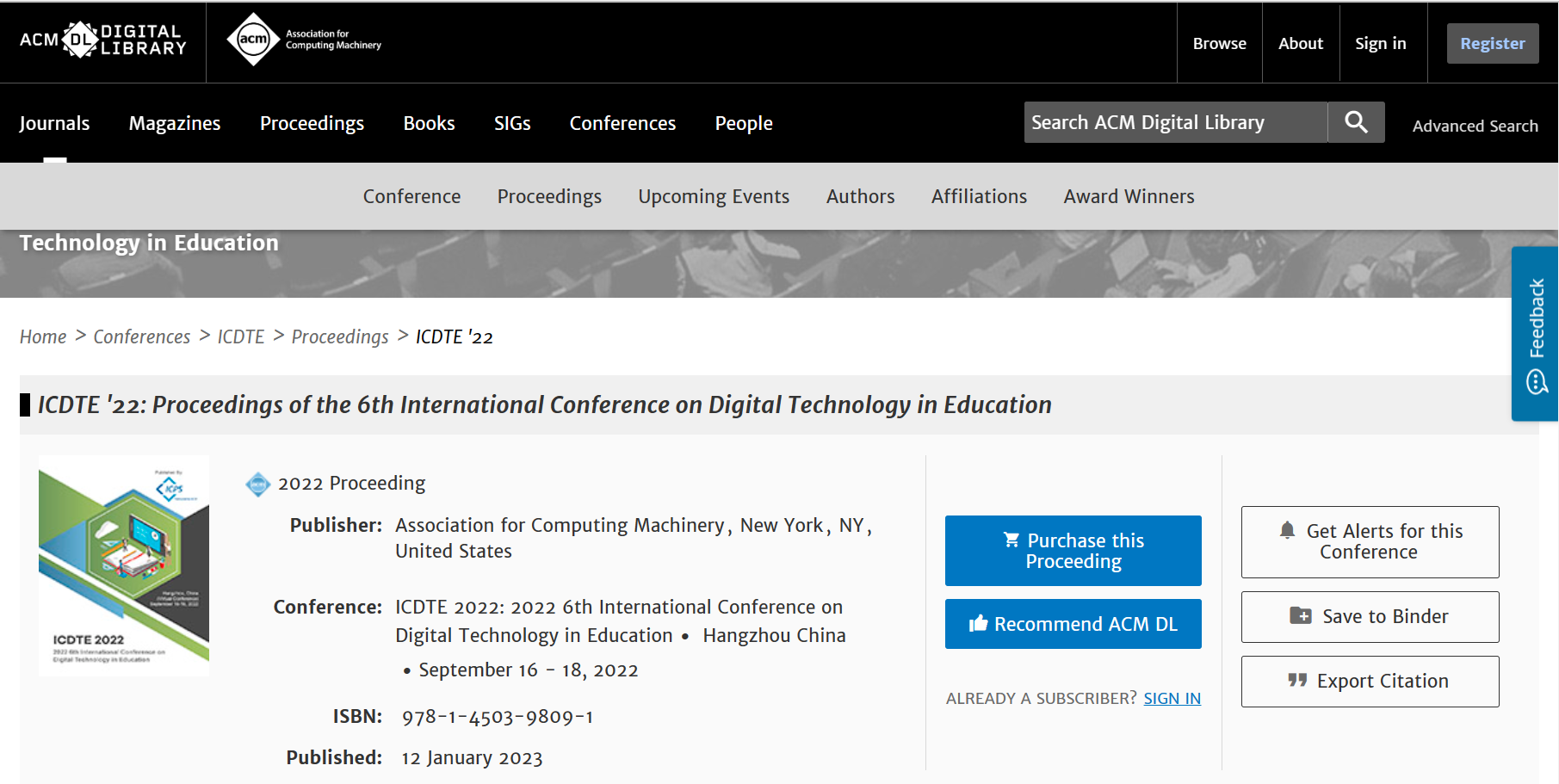Click the Association for Computing Machinery logo
Image resolution: width=1559 pixels, height=784 pixels.
[304, 40]
